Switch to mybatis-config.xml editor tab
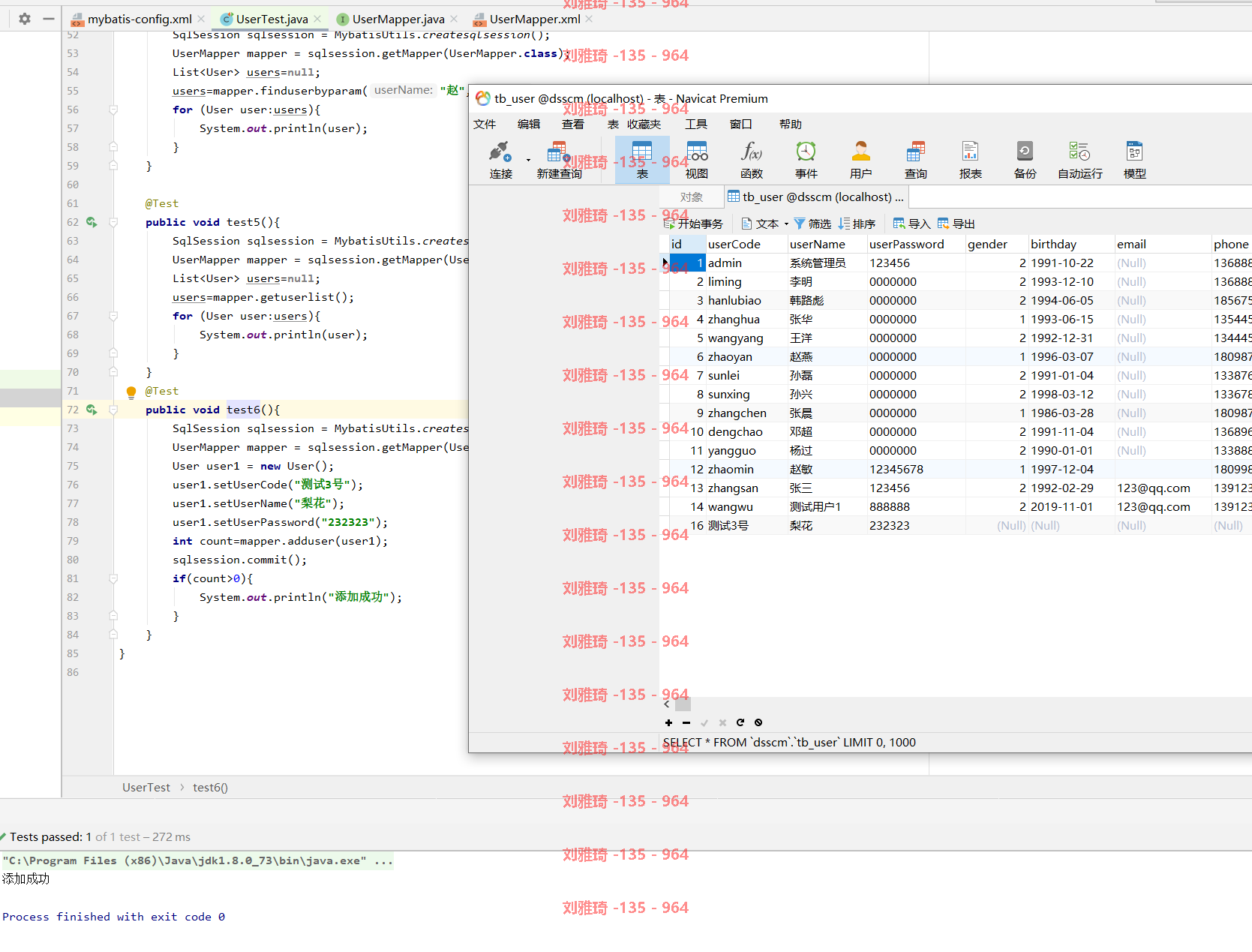This screenshot has width=1252, height=952. [139, 20]
